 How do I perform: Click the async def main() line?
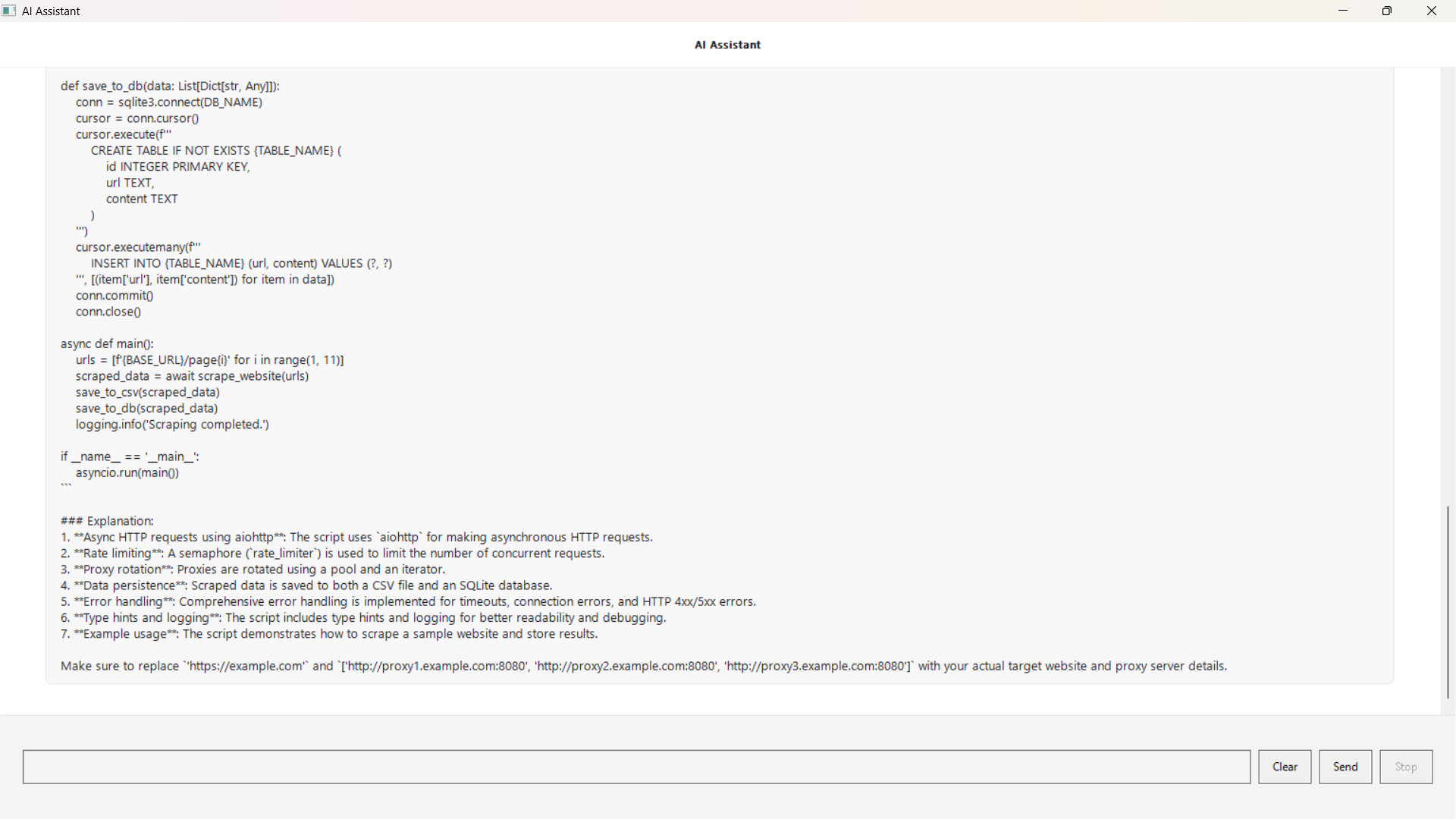click(107, 344)
